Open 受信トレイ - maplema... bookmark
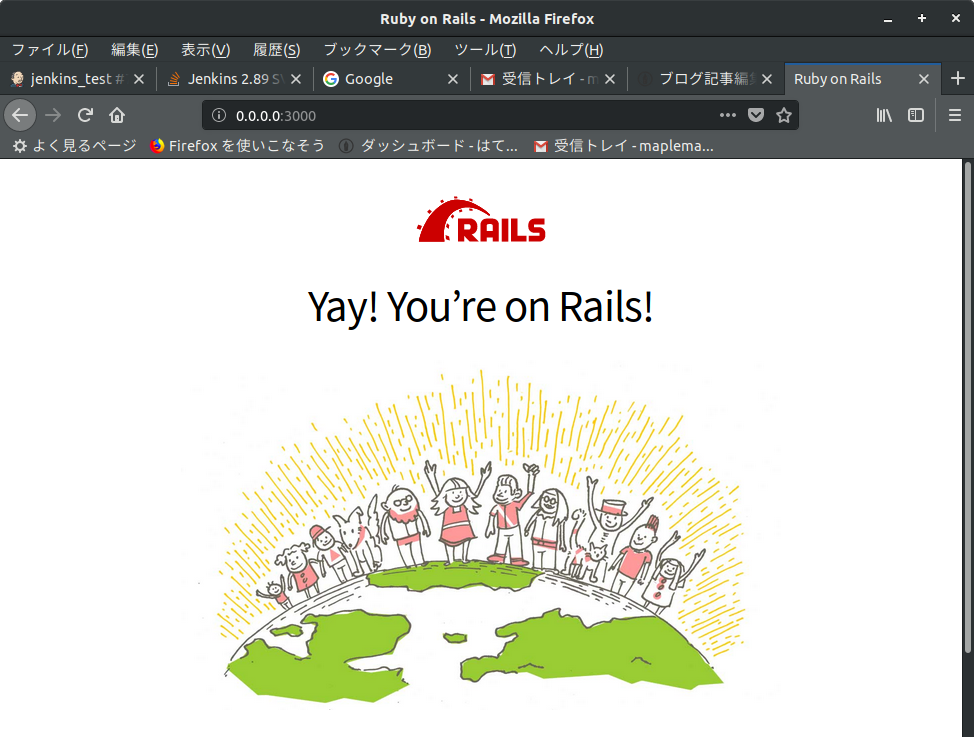974x737 pixels. (624, 145)
